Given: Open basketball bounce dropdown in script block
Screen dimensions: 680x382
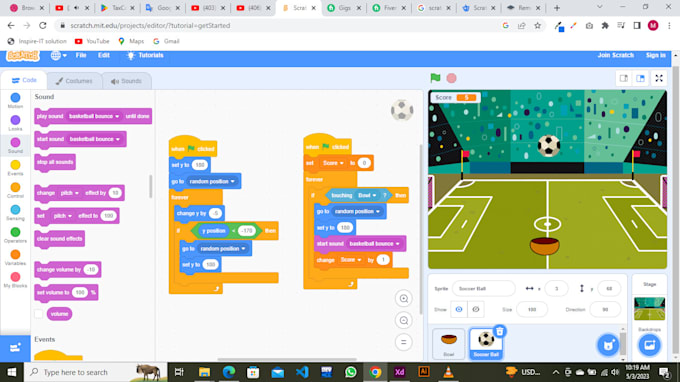Looking at the screenshot, I should pos(374,244).
